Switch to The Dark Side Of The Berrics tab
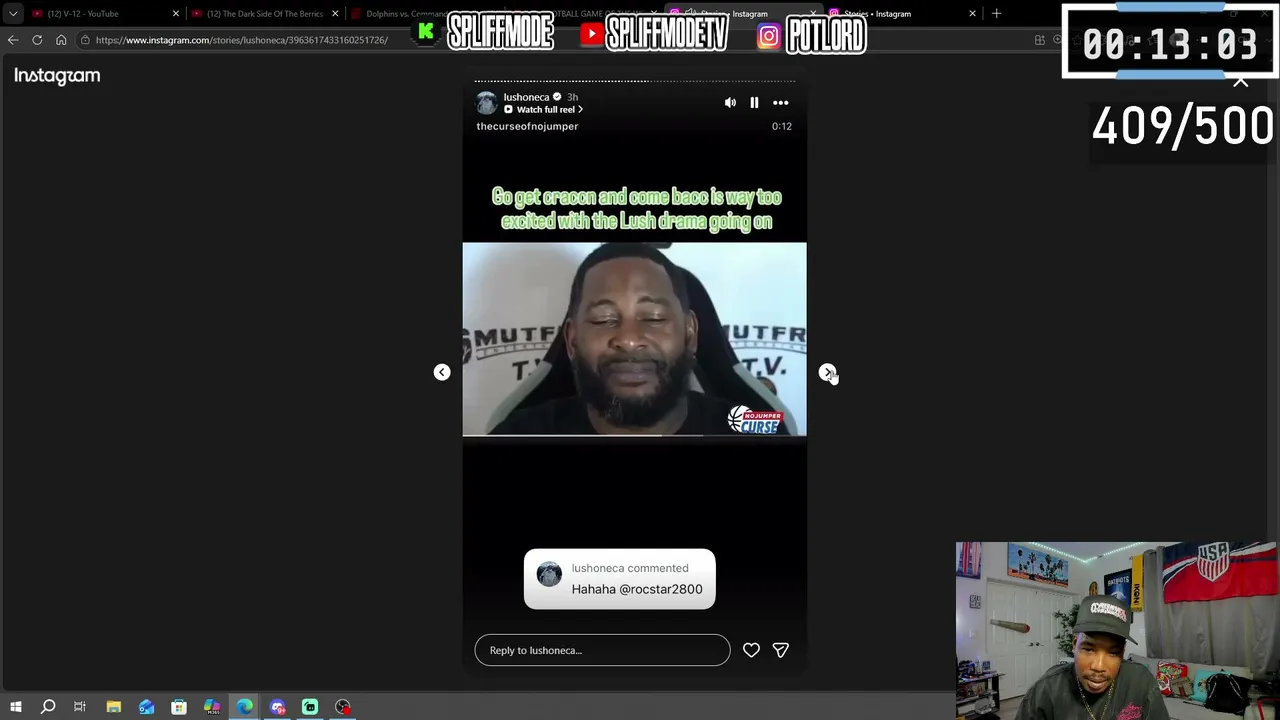Image resolution: width=1280 pixels, height=720 pixels. click(x=264, y=14)
